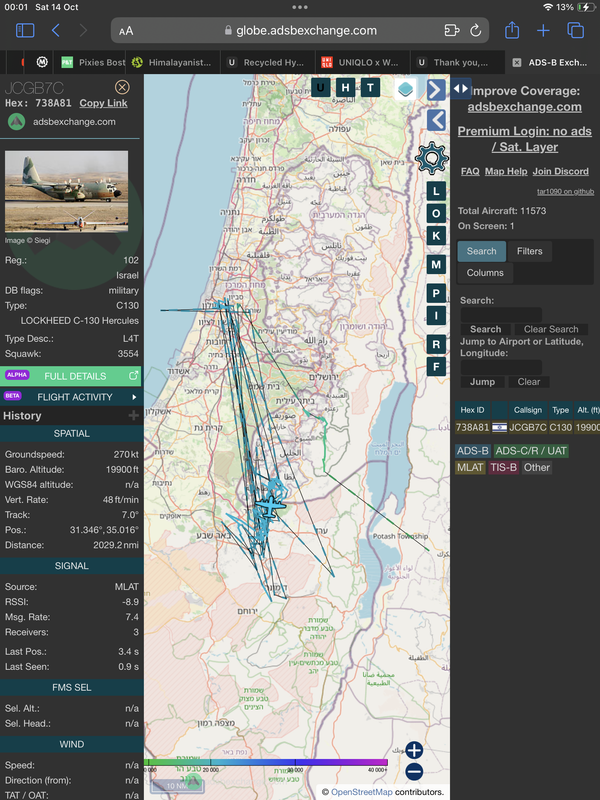The image size is (600, 800).
Task: Reload the adsbexchange page
Action: [476, 31]
